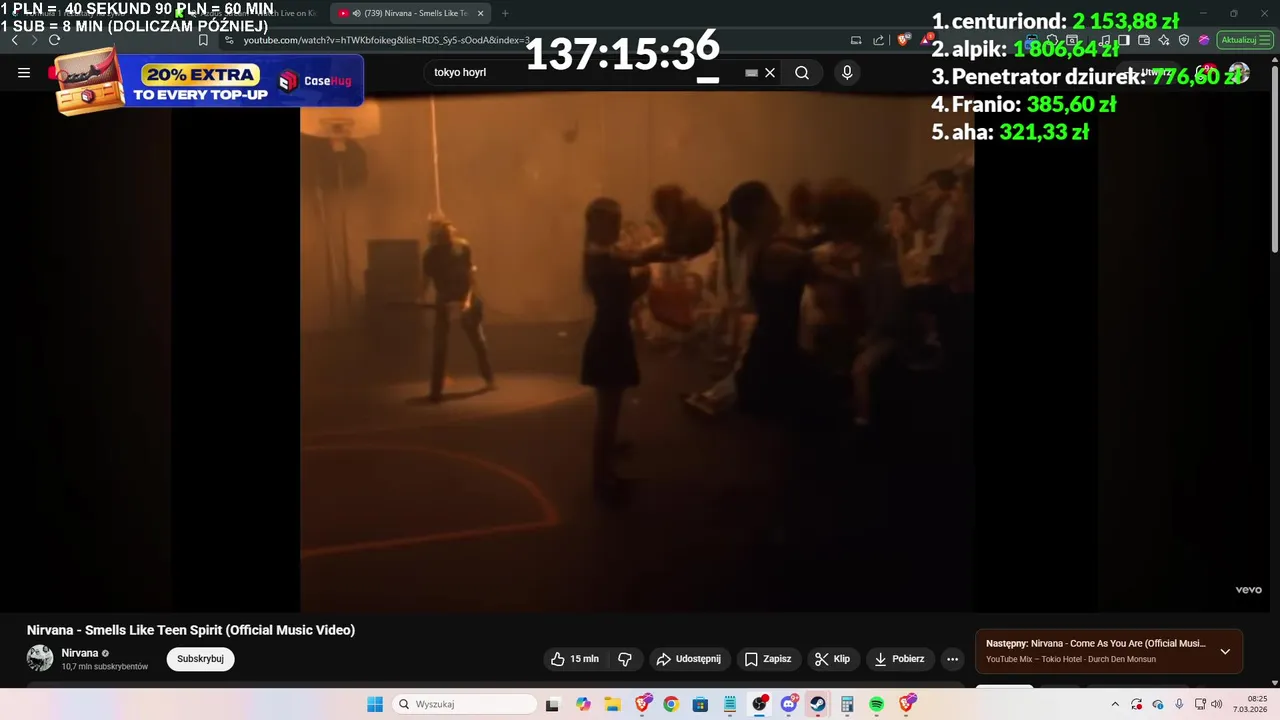Open OBS Studio from the taskbar
The image size is (1280, 720).
coord(759,704)
